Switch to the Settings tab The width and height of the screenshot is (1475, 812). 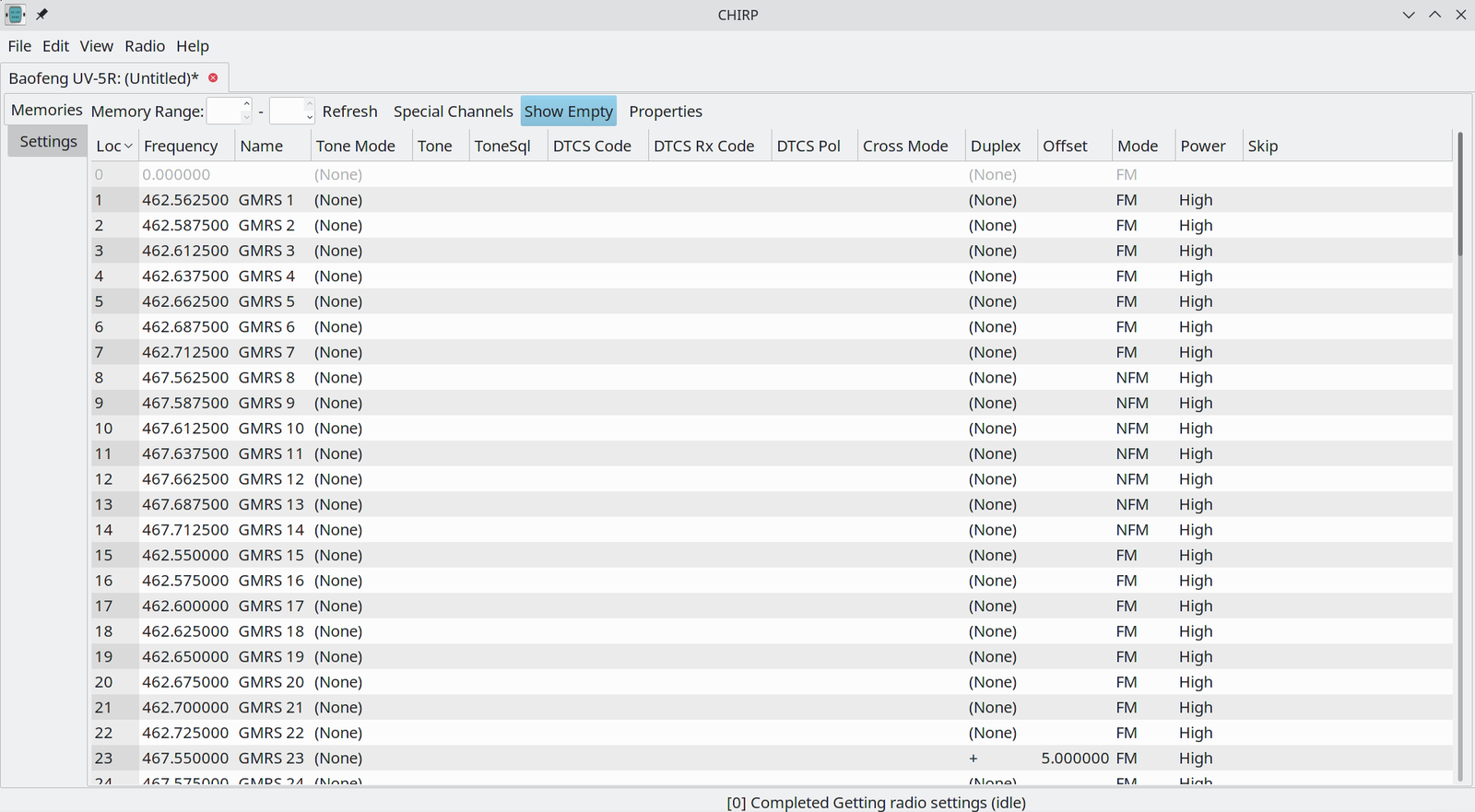click(x=48, y=142)
